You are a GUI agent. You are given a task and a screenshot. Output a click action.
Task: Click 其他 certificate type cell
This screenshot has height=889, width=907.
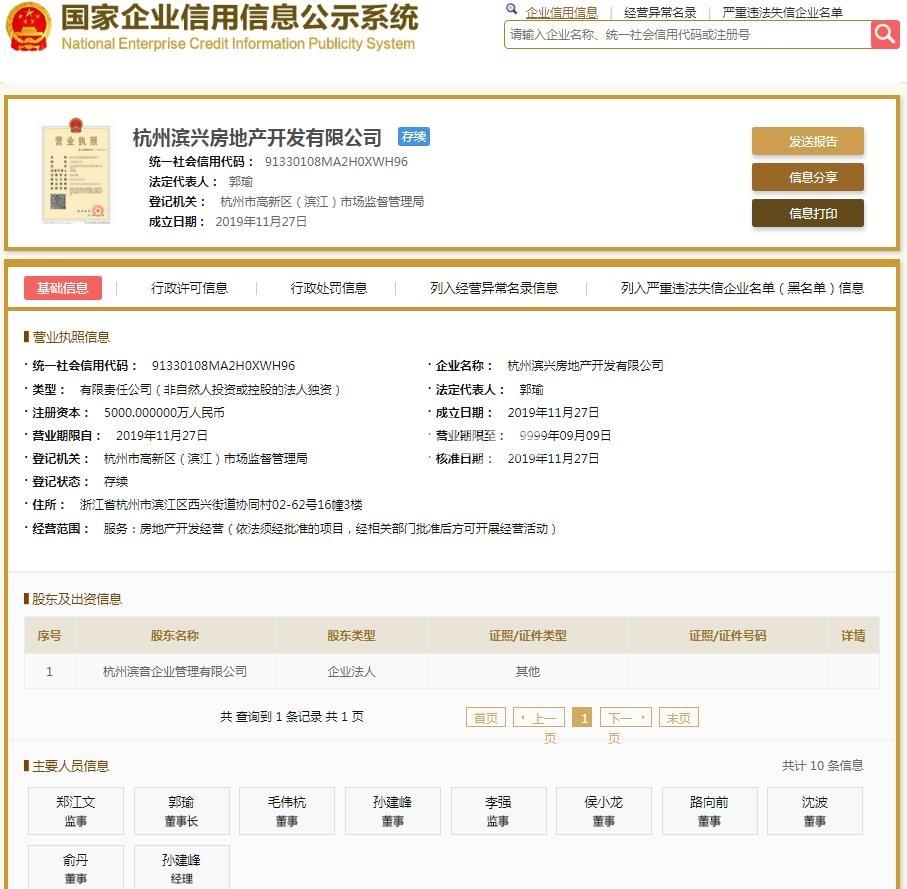coord(528,671)
